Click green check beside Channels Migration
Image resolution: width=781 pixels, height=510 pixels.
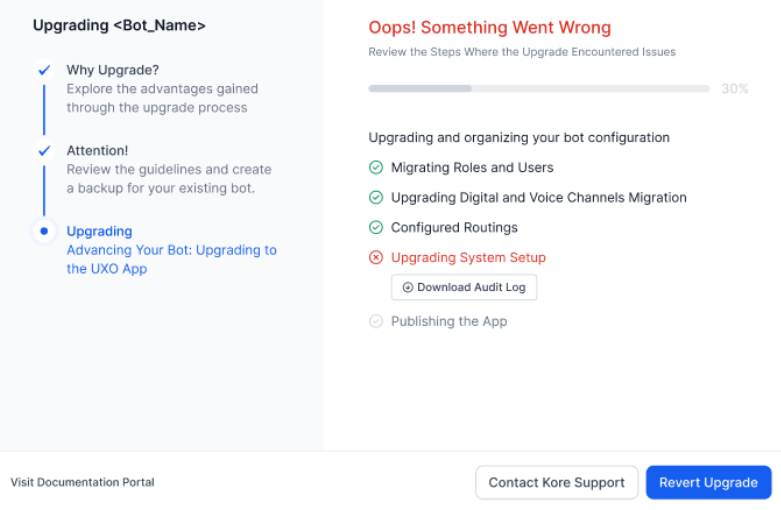376,198
